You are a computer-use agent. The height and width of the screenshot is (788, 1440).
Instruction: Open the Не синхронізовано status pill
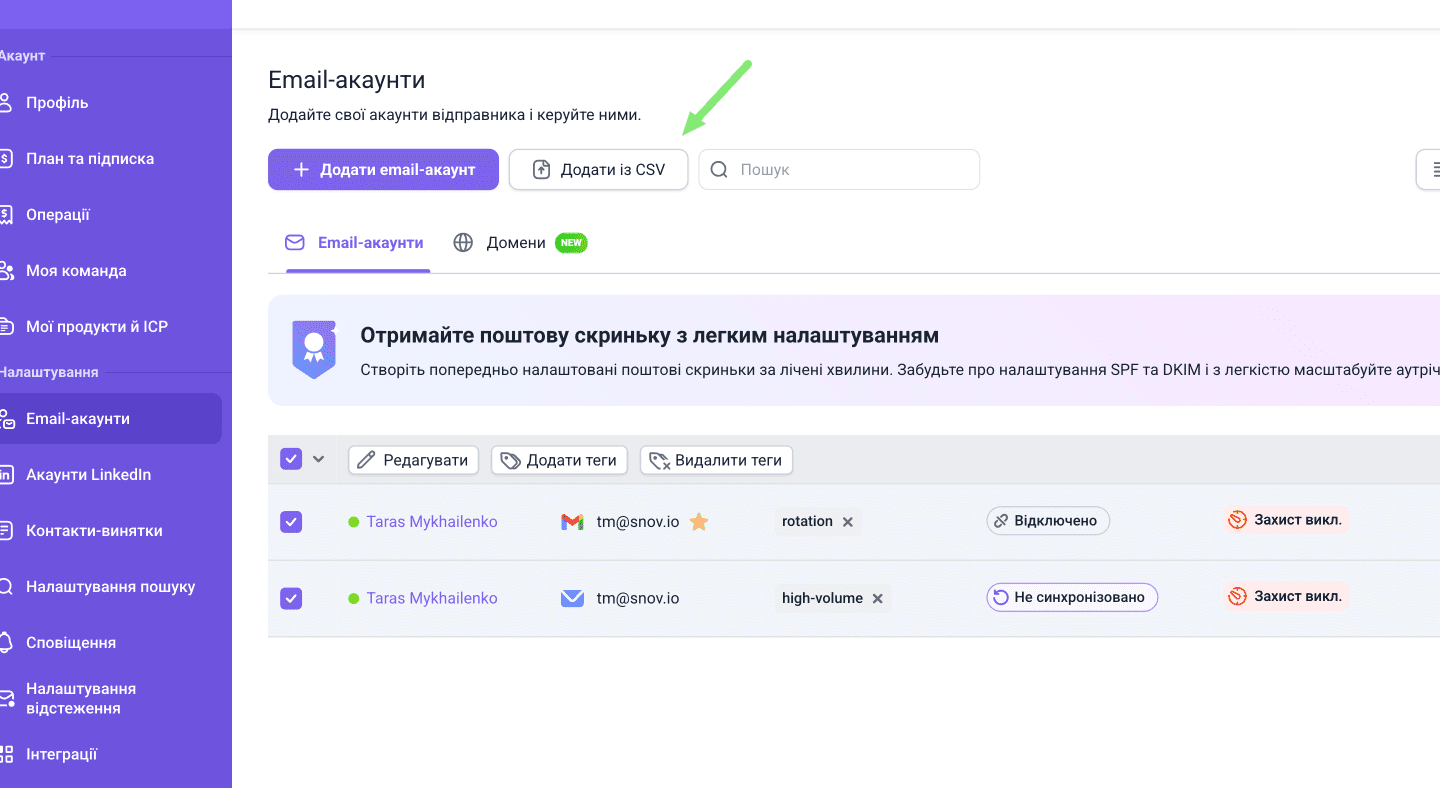1071,598
